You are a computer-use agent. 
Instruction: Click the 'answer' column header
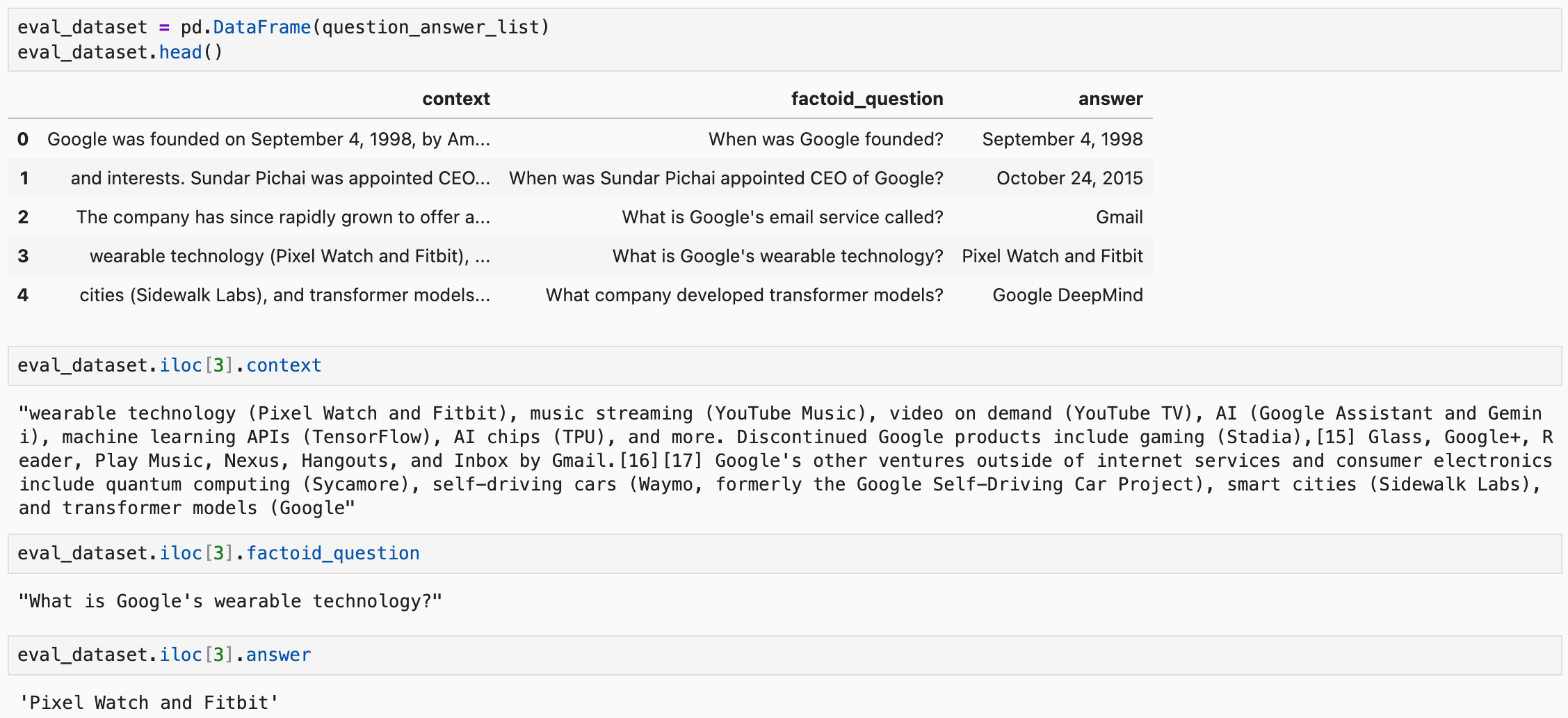coord(1110,99)
